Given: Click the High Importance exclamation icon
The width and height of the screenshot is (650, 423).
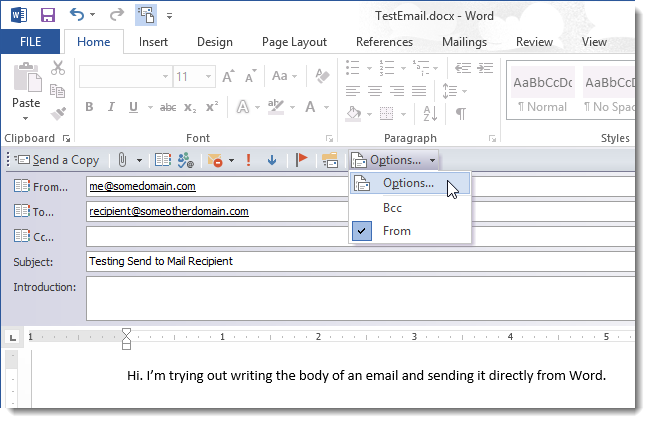Looking at the screenshot, I should pos(248,160).
